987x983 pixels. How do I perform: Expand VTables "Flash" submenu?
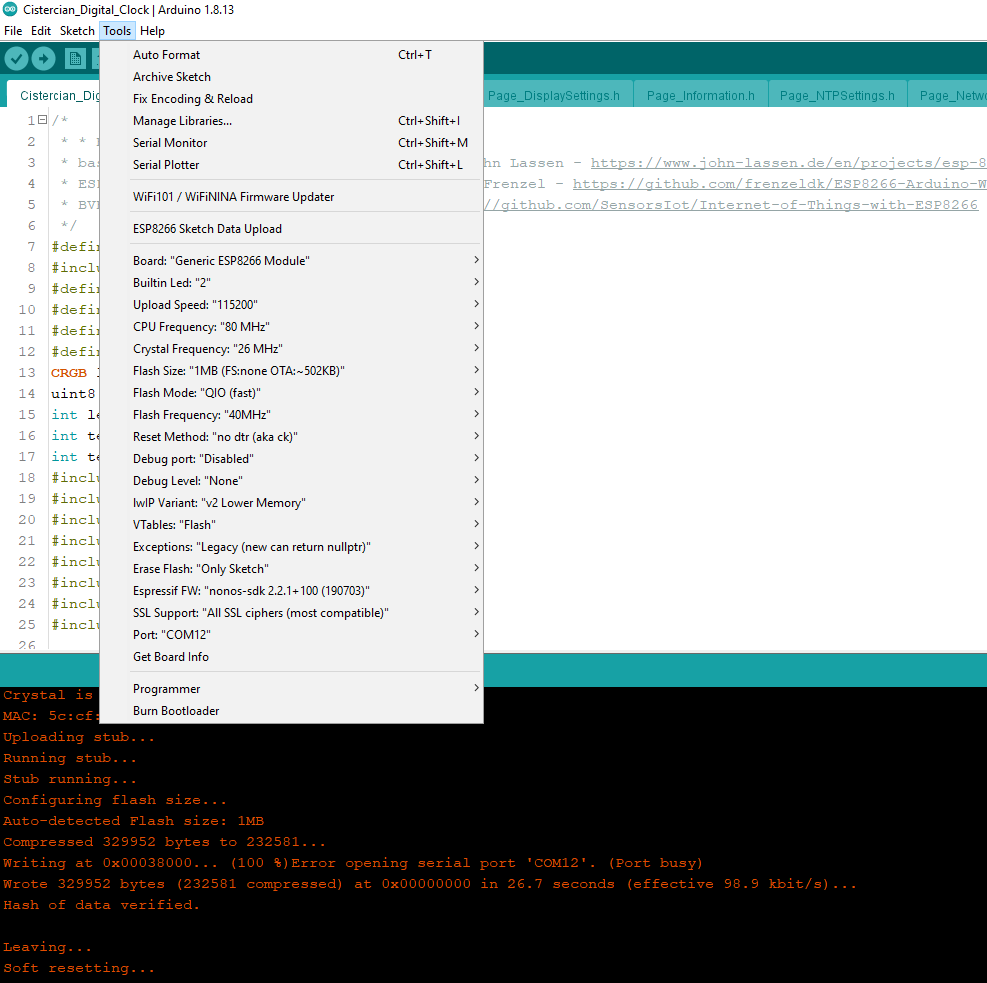[x=291, y=525]
